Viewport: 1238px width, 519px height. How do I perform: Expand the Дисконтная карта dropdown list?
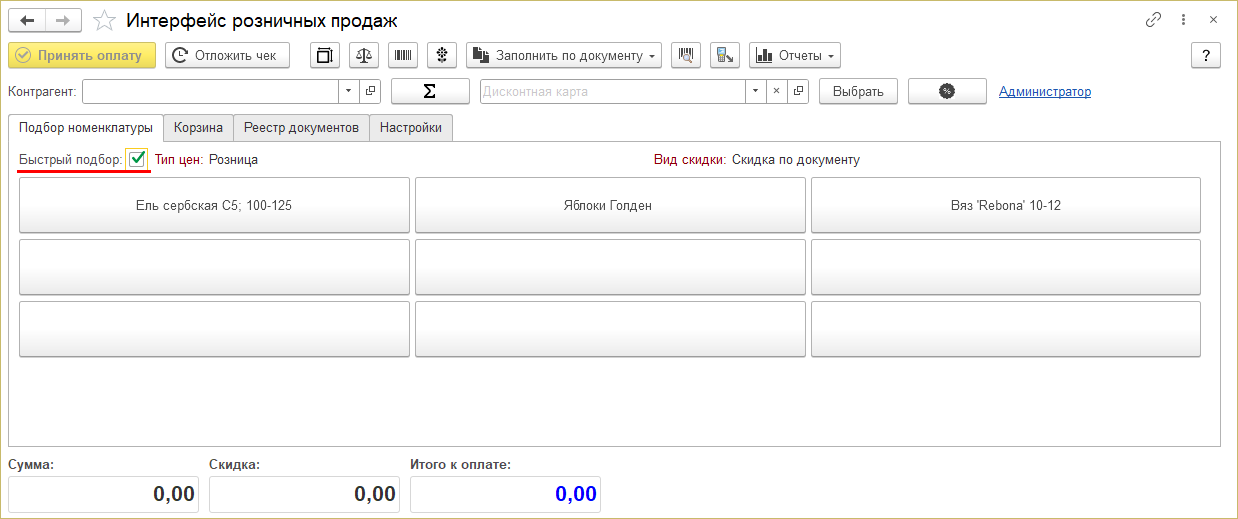click(756, 91)
